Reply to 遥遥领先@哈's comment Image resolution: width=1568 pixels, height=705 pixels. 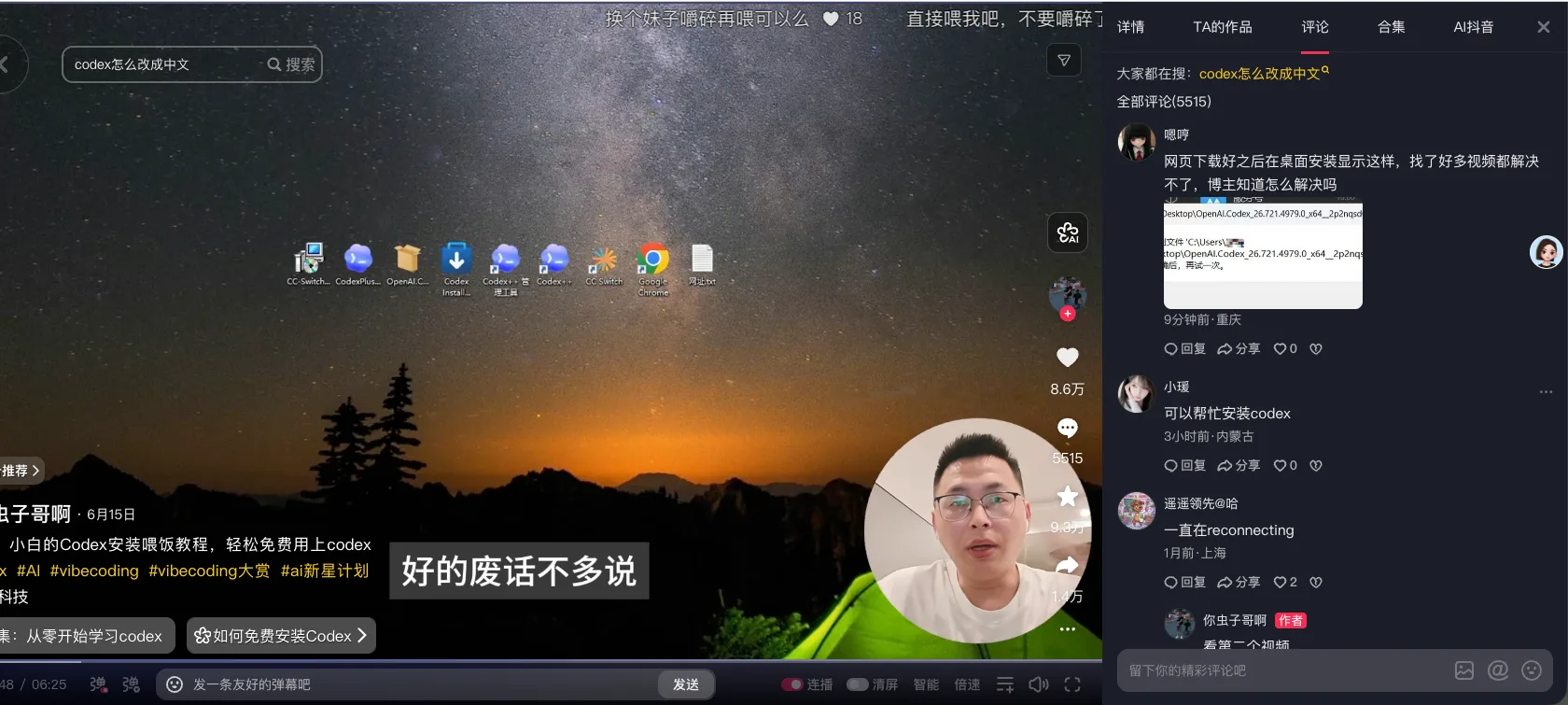click(x=1184, y=582)
